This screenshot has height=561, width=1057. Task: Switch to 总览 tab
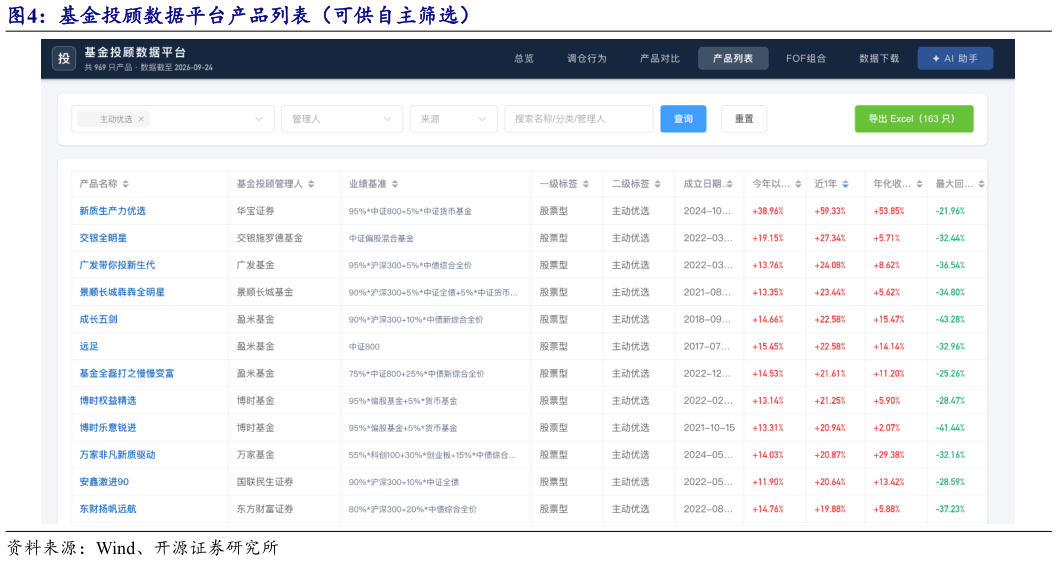pos(524,59)
